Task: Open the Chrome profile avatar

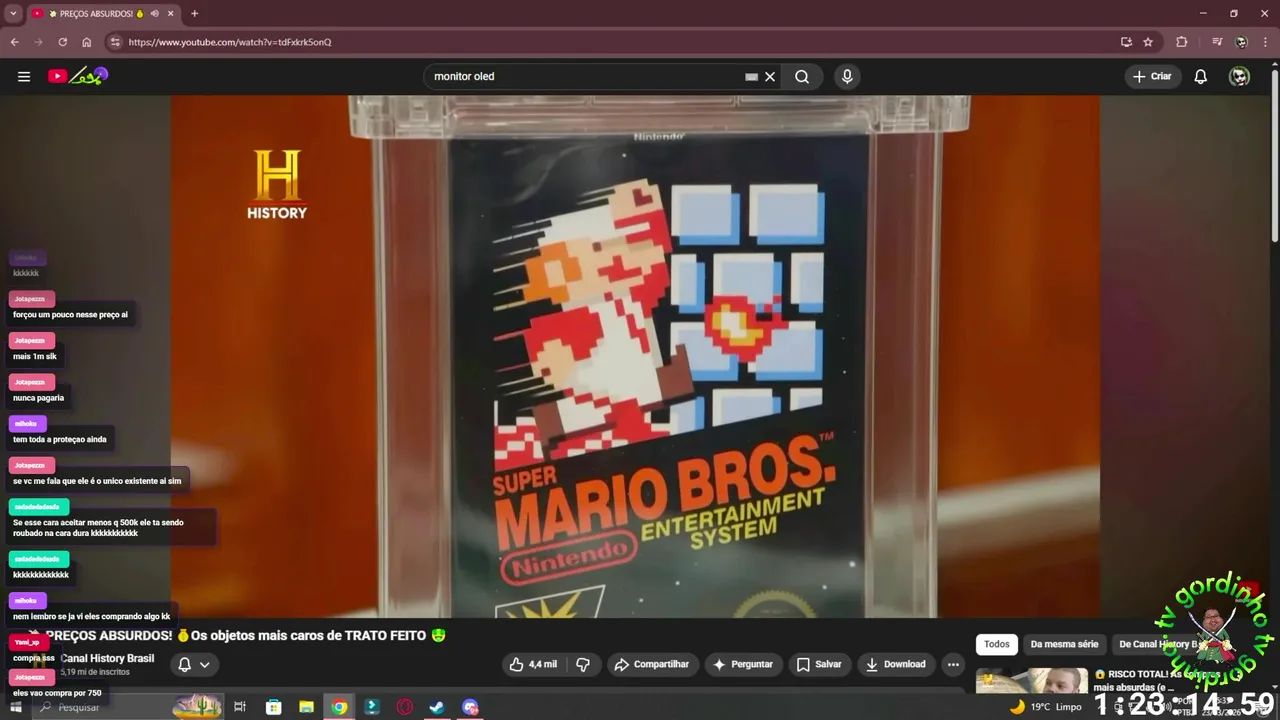Action: point(1241,42)
